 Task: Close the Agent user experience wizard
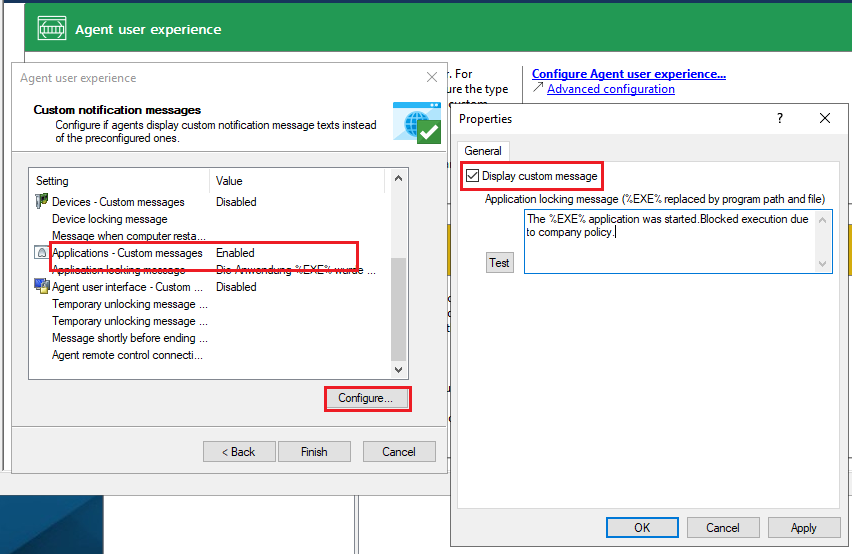point(432,78)
